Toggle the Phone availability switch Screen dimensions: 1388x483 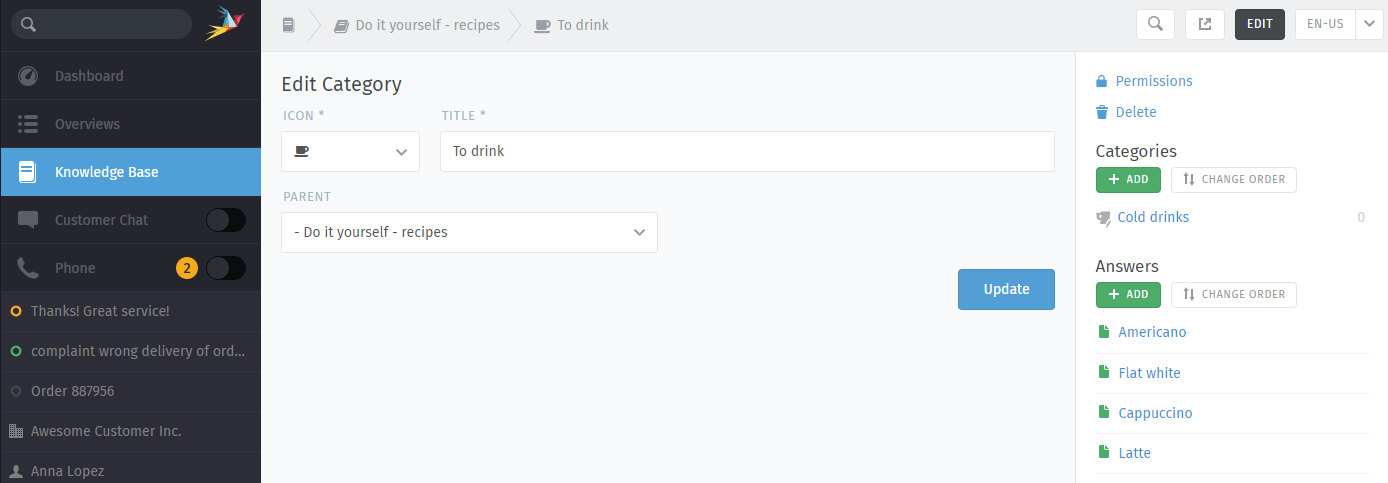(x=225, y=268)
